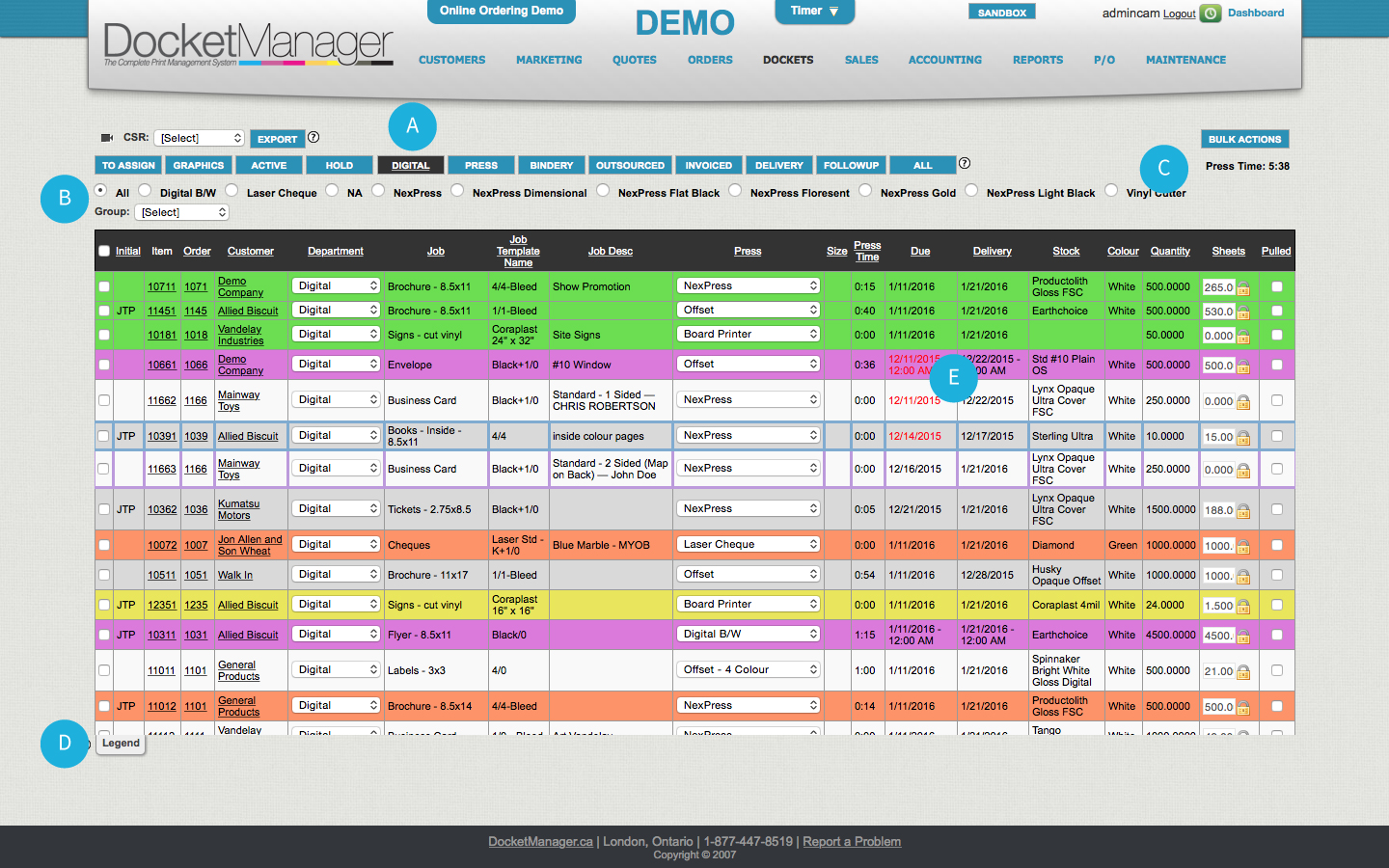
Task: Check the row checkbox for order 11662
Action: (104, 399)
